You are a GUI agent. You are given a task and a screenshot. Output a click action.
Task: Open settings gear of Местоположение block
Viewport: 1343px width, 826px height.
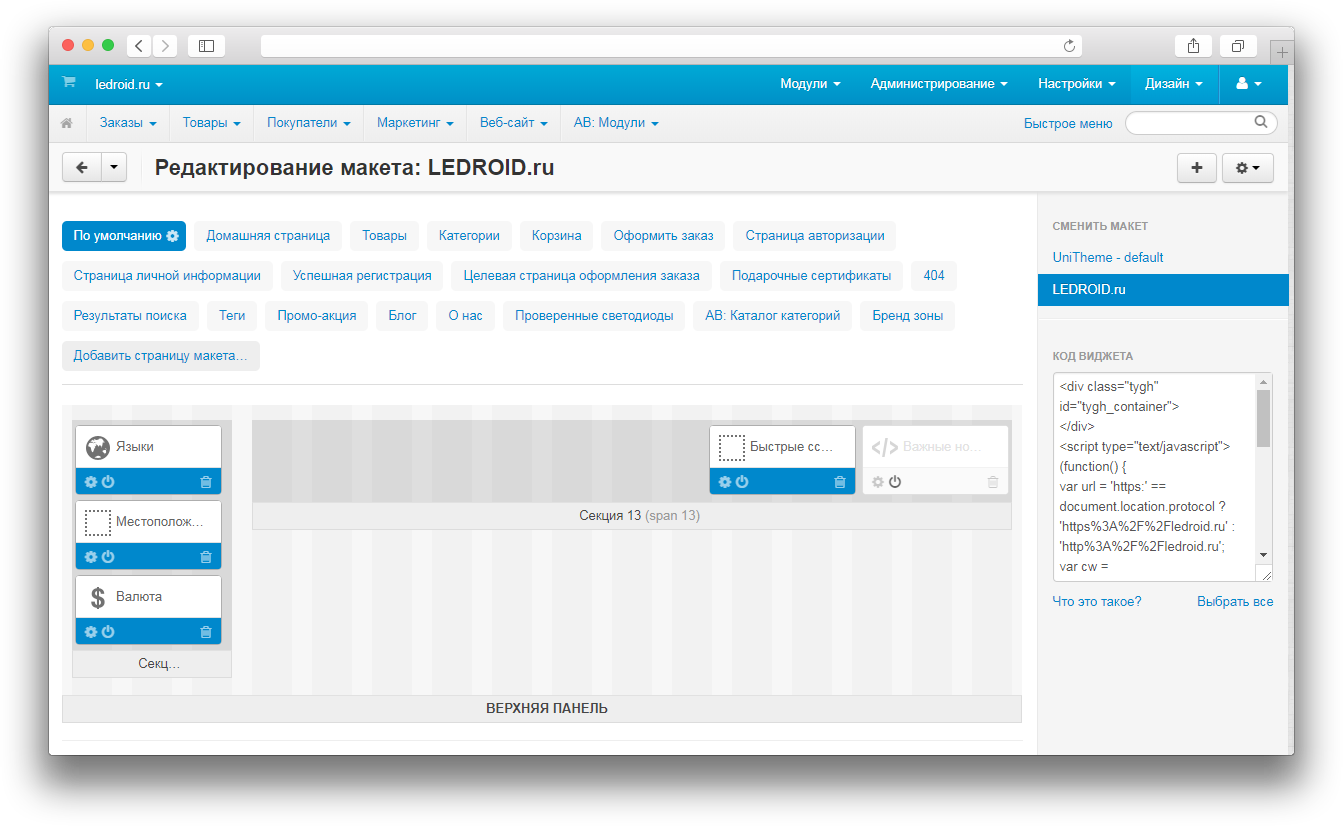(91, 557)
